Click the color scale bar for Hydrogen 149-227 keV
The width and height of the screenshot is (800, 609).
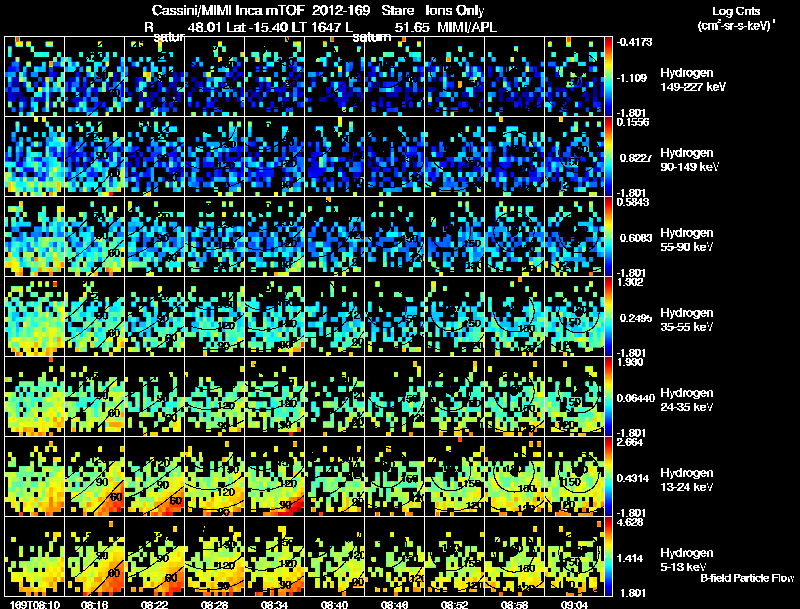click(608, 76)
